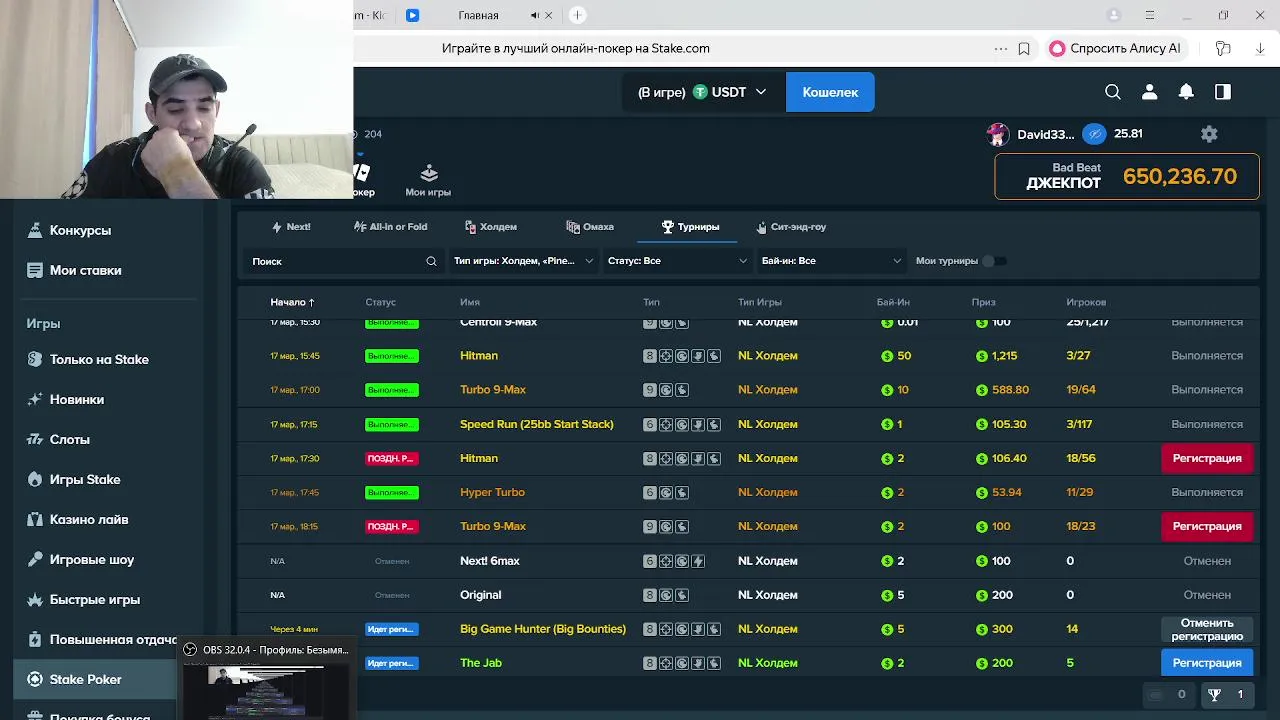Open the Bad Beat Джекпот banner
The width and height of the screenshot is (1280, 720).
tap(1127, 177)
